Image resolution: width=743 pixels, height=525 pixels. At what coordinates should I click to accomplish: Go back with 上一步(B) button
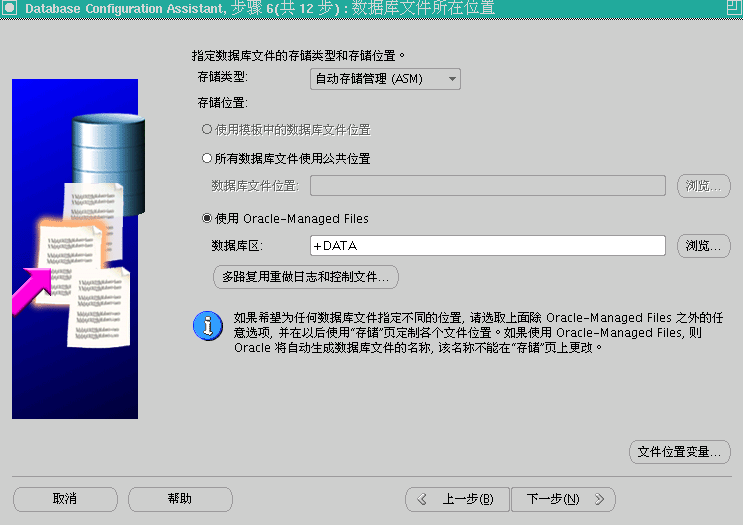pos(457,499)
